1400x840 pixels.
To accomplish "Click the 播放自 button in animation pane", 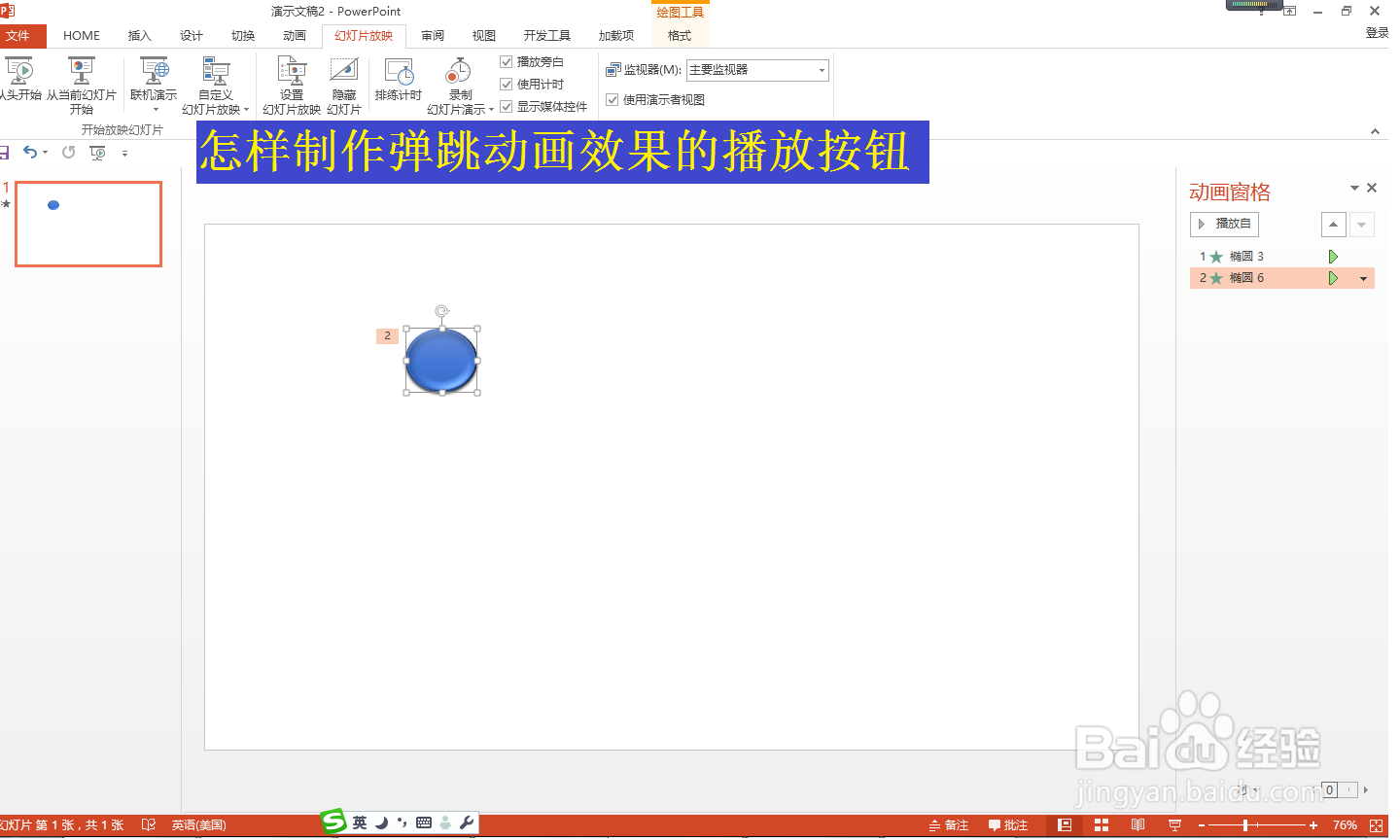I will pos(1224,224).
